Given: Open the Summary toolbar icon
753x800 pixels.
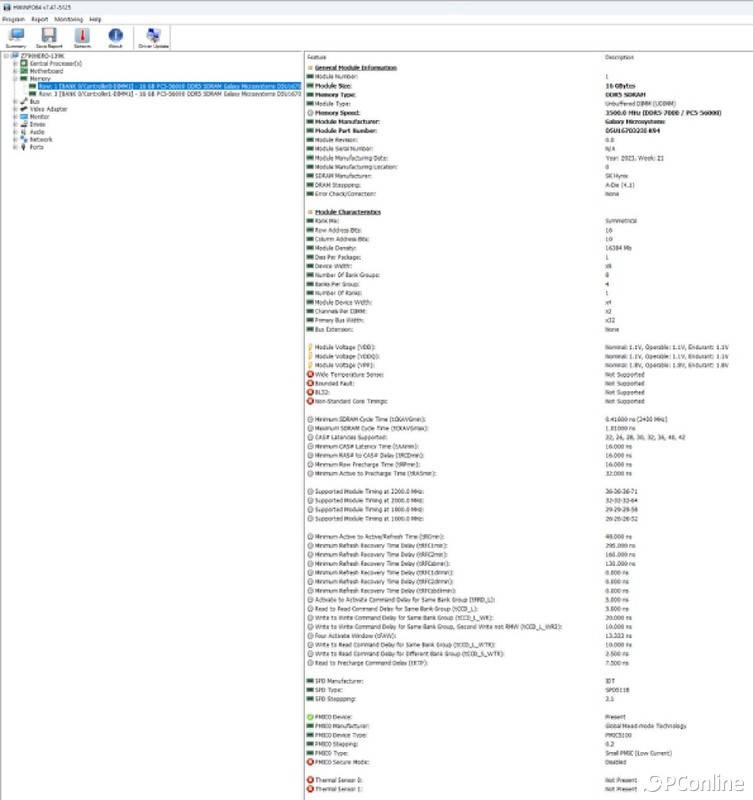Looking at the screenshot, I should click(x=15, y=38).
